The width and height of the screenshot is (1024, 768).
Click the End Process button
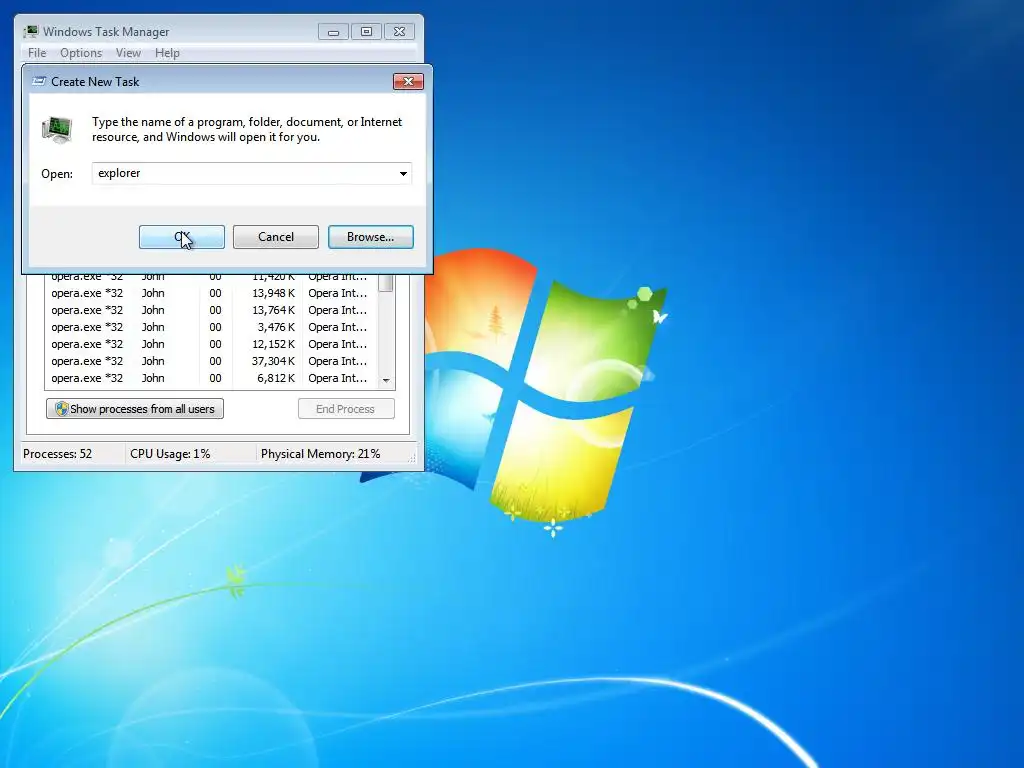tap(346, 409)
